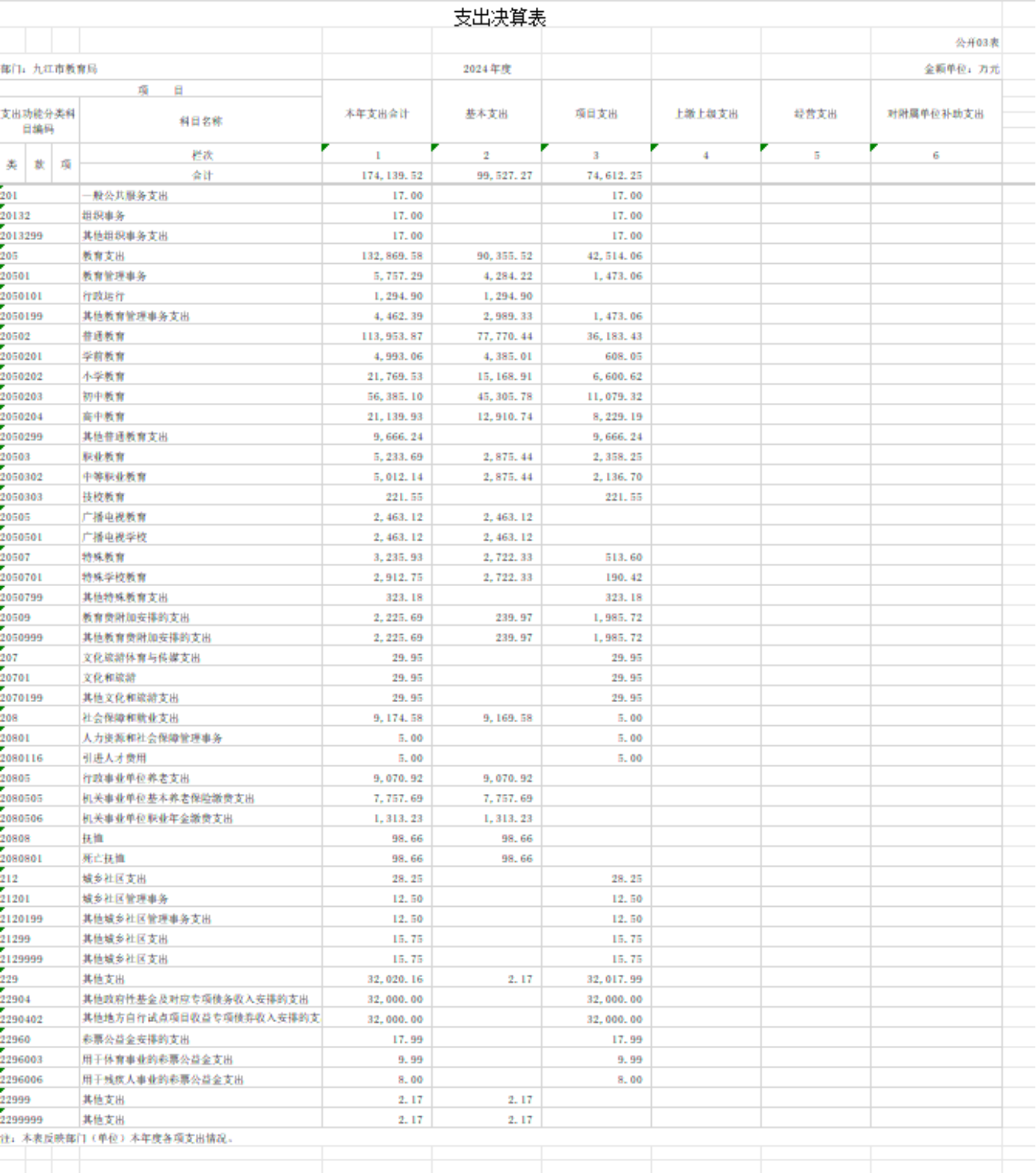Select the 部门：九江市教育局 cell

50,69
